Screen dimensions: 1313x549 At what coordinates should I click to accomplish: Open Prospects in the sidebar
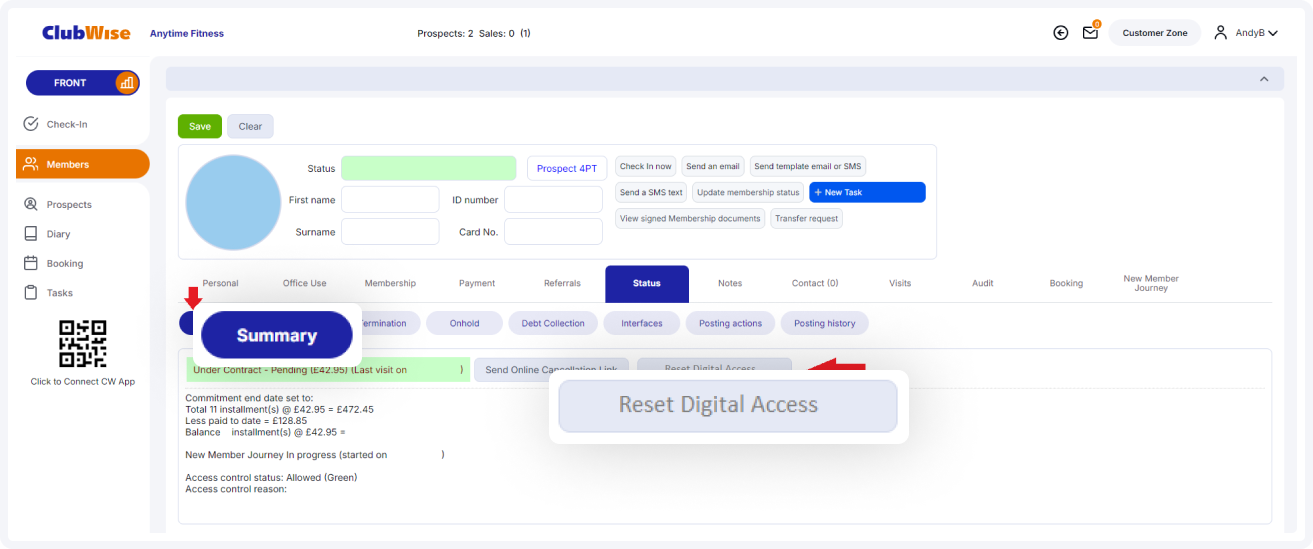(68, 204)
